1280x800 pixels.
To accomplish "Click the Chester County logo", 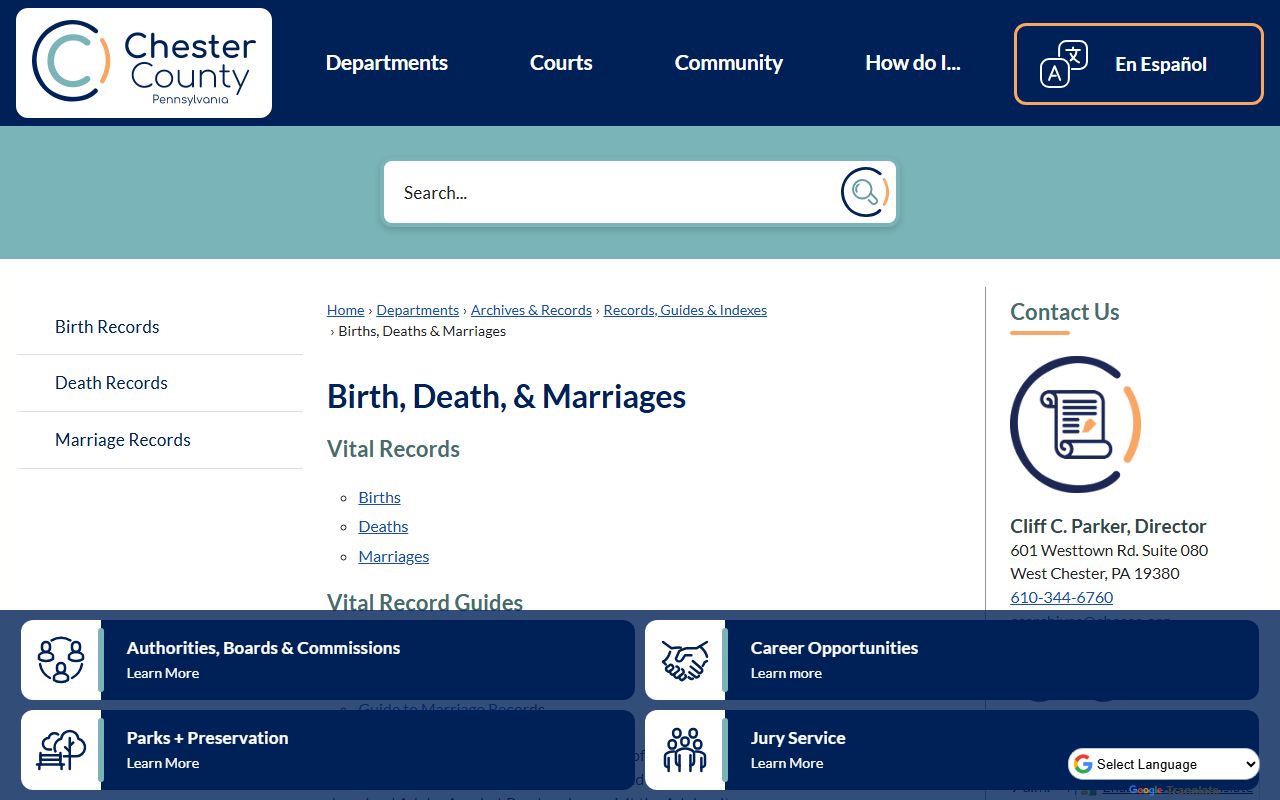I will click(144, 63).
